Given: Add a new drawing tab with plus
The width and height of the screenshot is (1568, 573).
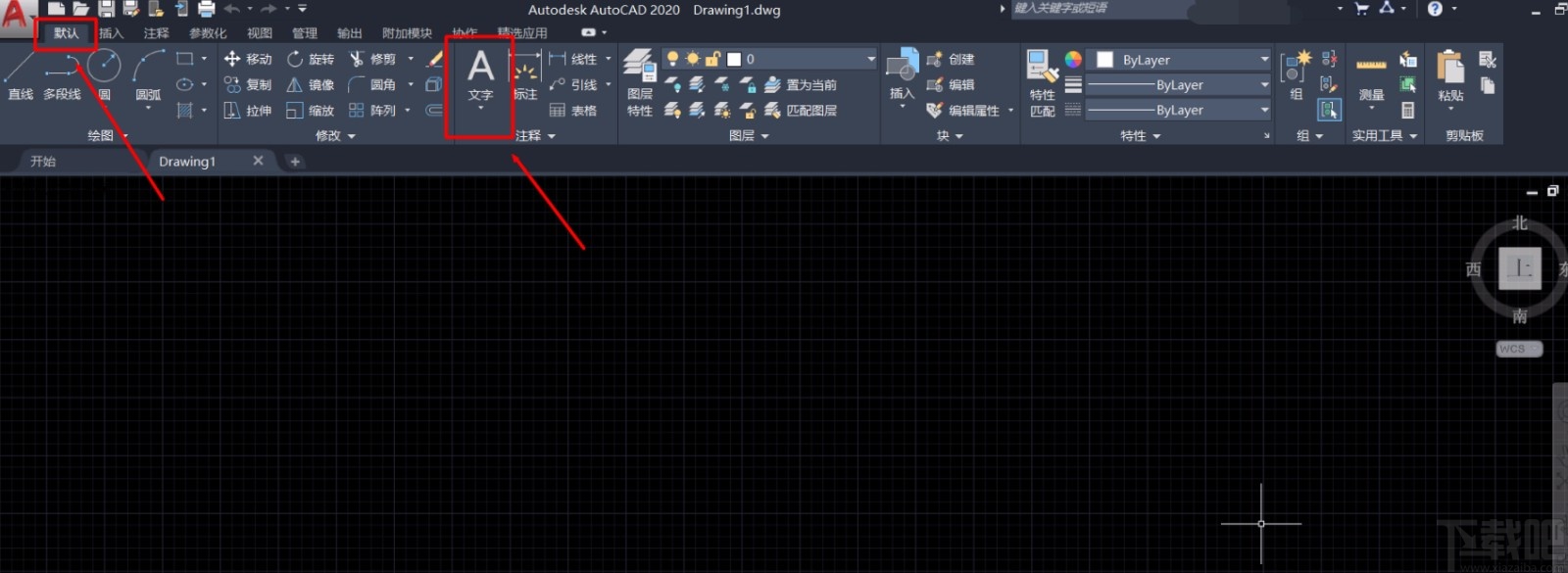Looking at the screenshot, I should tap(295, 161).
